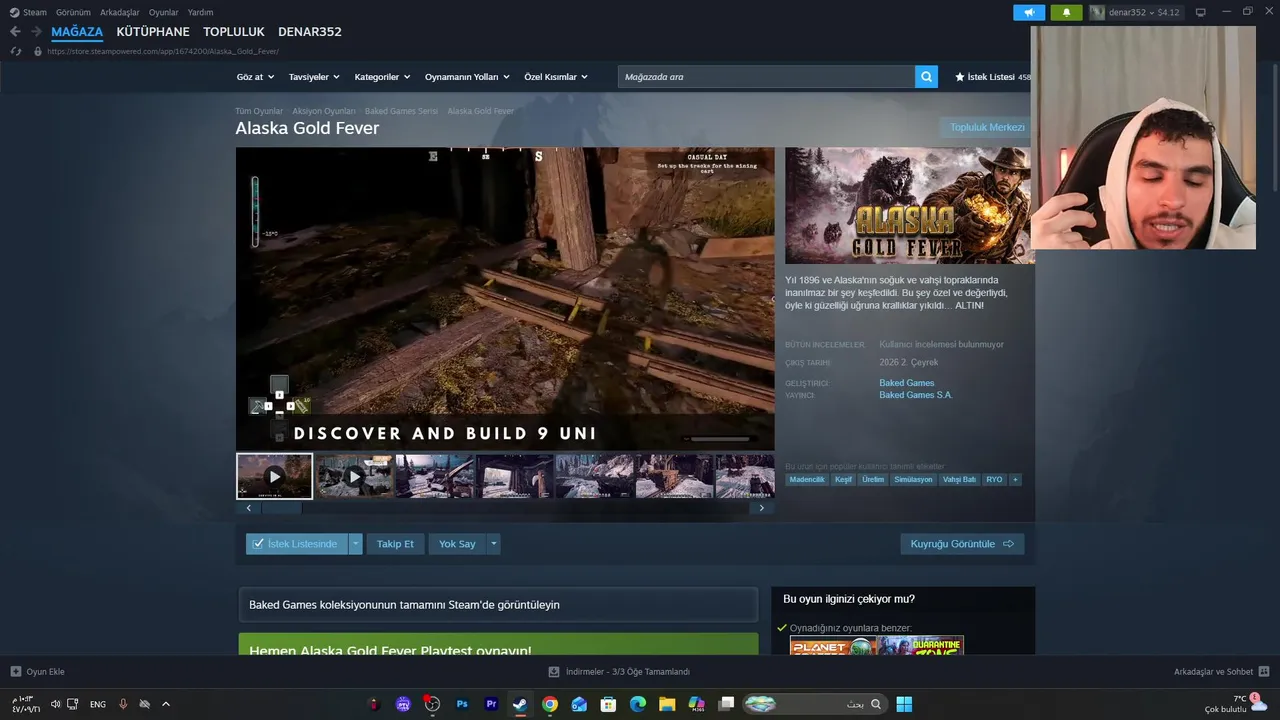The width and height of the screenshot is (1280, 720).
Task: Click the plus icon next to Oyun Ekle
Action: (x=16, y=671)
